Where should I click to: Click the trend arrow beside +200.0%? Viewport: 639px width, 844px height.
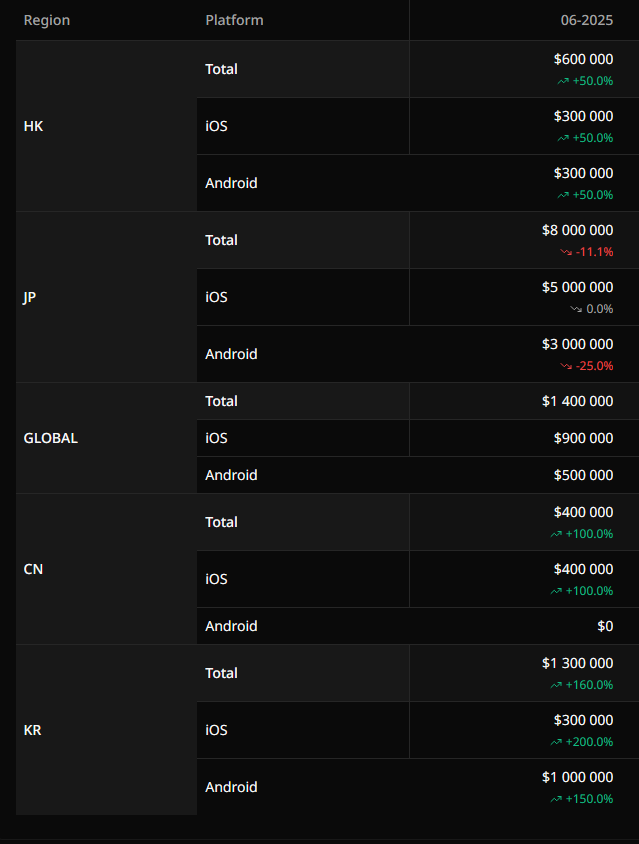(556, 742)
